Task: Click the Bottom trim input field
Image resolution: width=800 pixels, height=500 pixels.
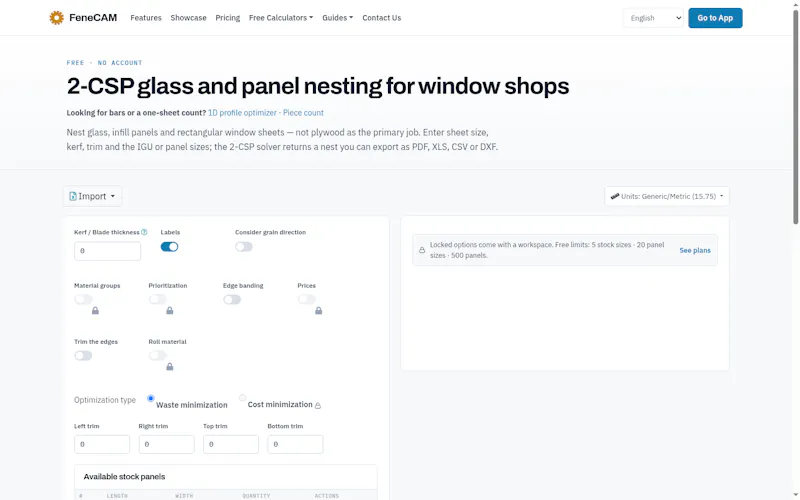Action: pyautogui.click(x=295, y=444)
